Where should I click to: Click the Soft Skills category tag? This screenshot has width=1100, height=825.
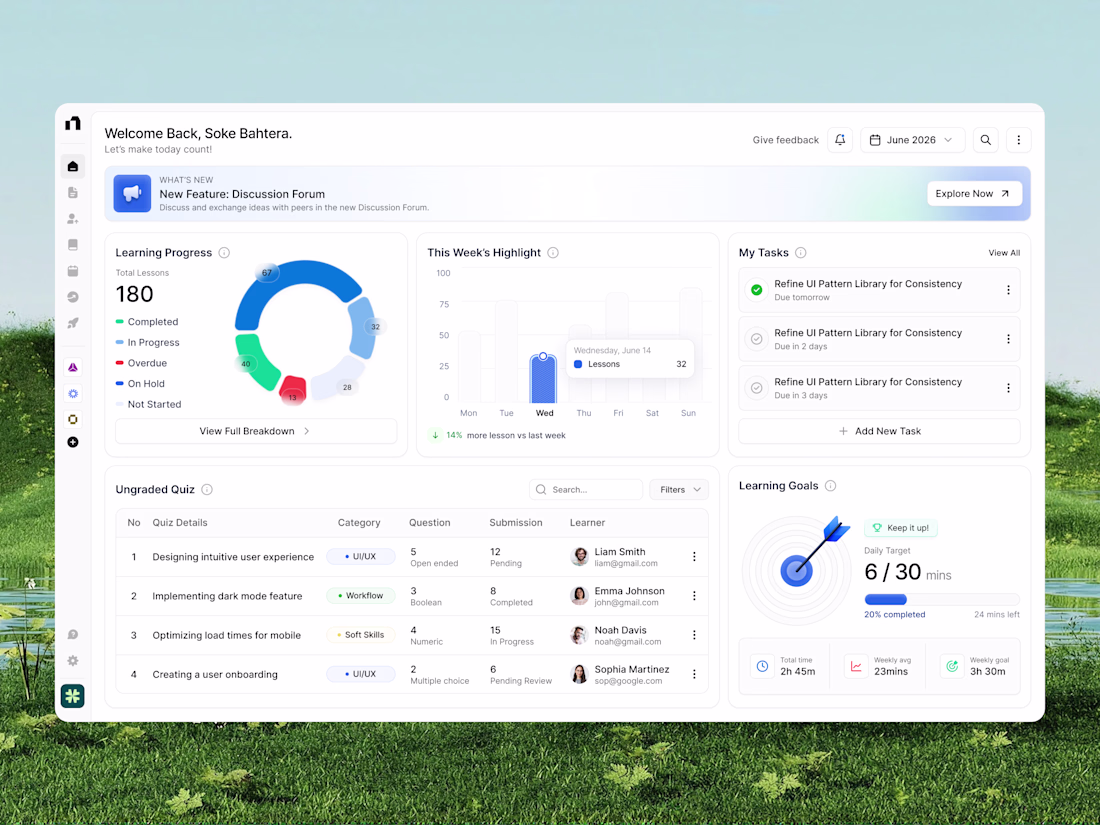coord(361,636)
